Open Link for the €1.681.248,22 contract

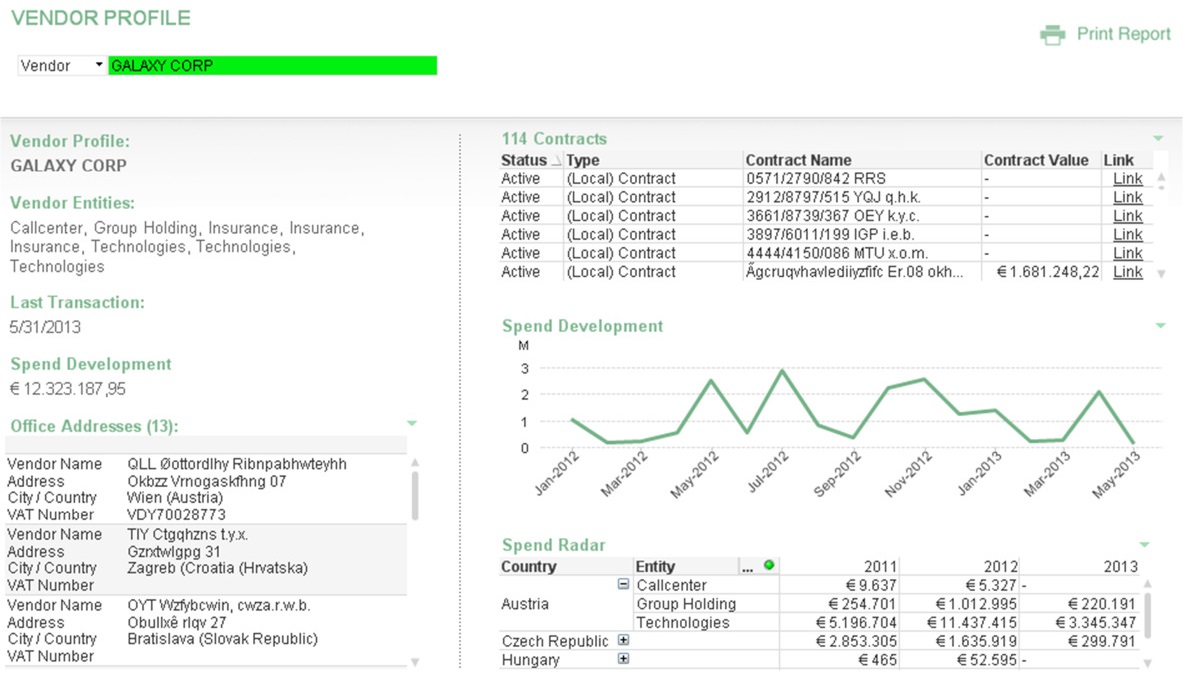(x=1128, y=272)
